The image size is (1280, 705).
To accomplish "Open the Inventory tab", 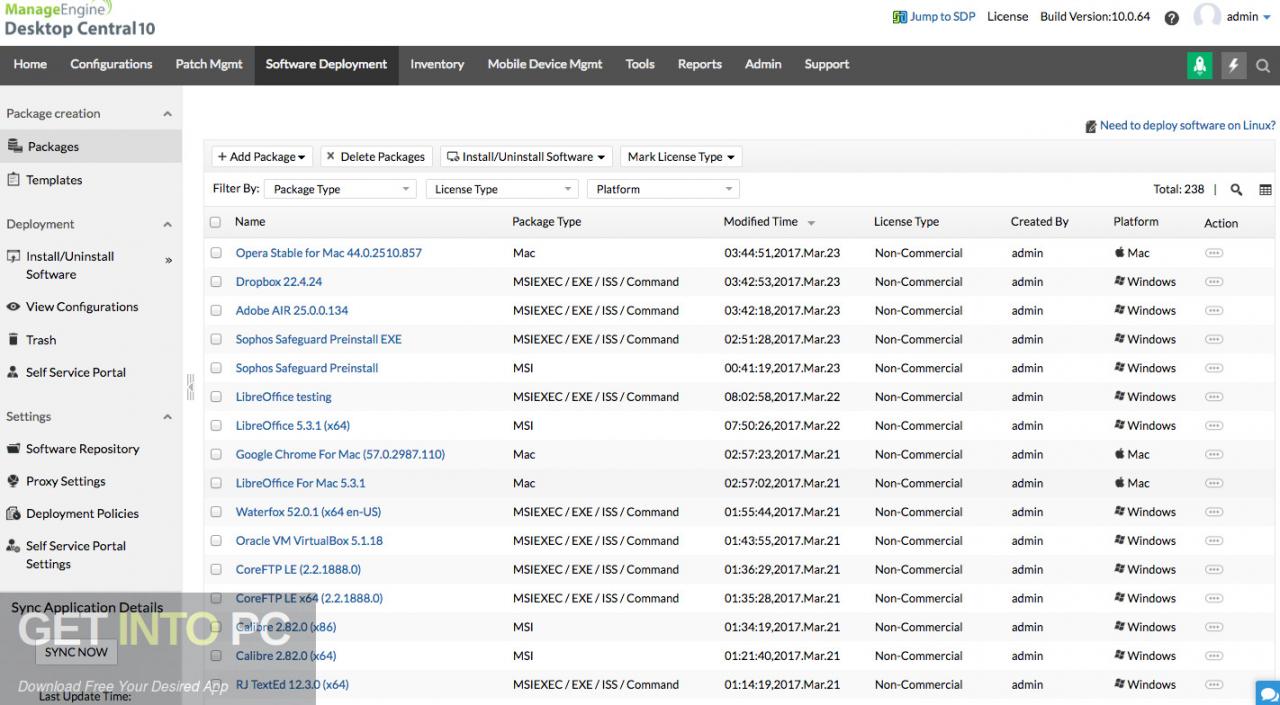I will tap(437, 64).
